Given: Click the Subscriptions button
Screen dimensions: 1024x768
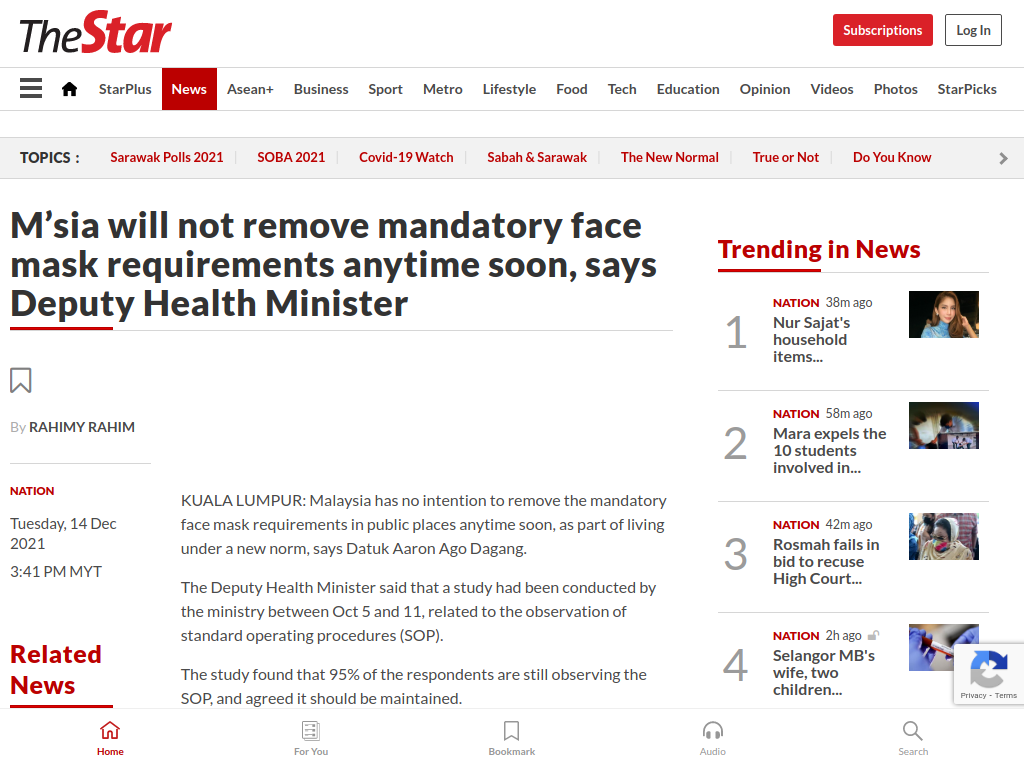Looking at the screenshot, I should (x=882, y=30).
